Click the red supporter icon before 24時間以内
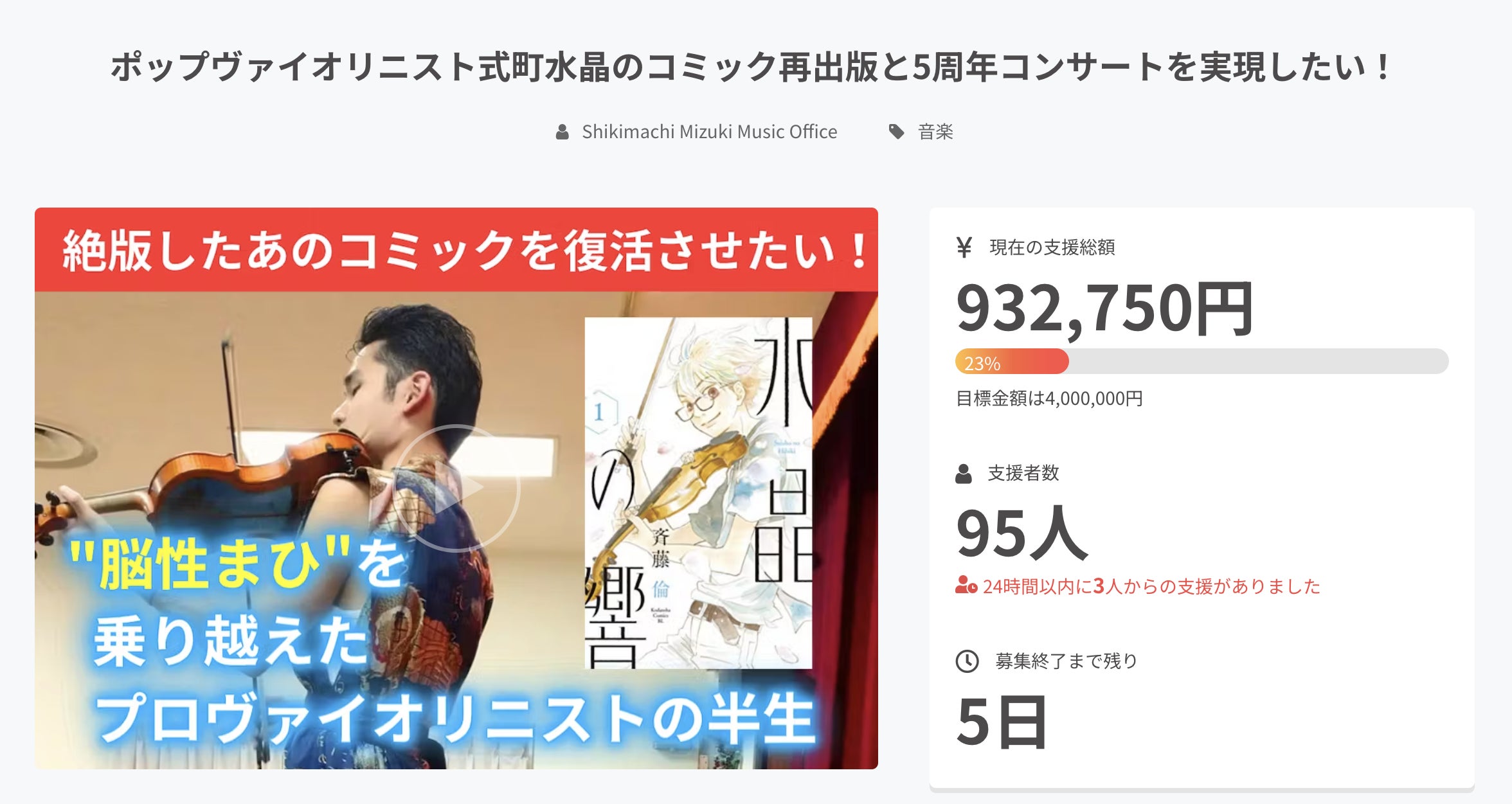1512x804 pixels. [x=966, y=585]
